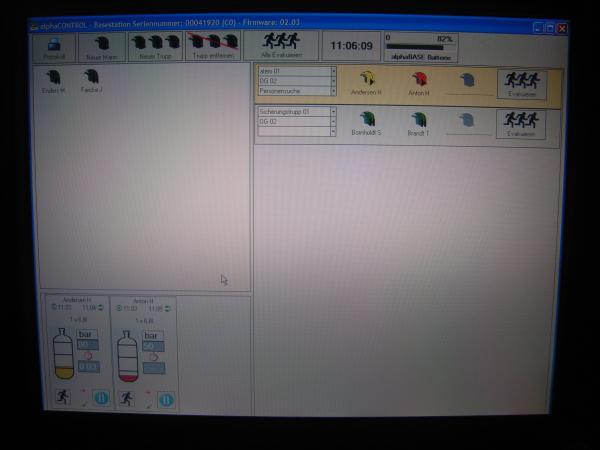Select the Fische J. helmet in the pool
This screenshot has height=450, width=600.
coord(91,78)
